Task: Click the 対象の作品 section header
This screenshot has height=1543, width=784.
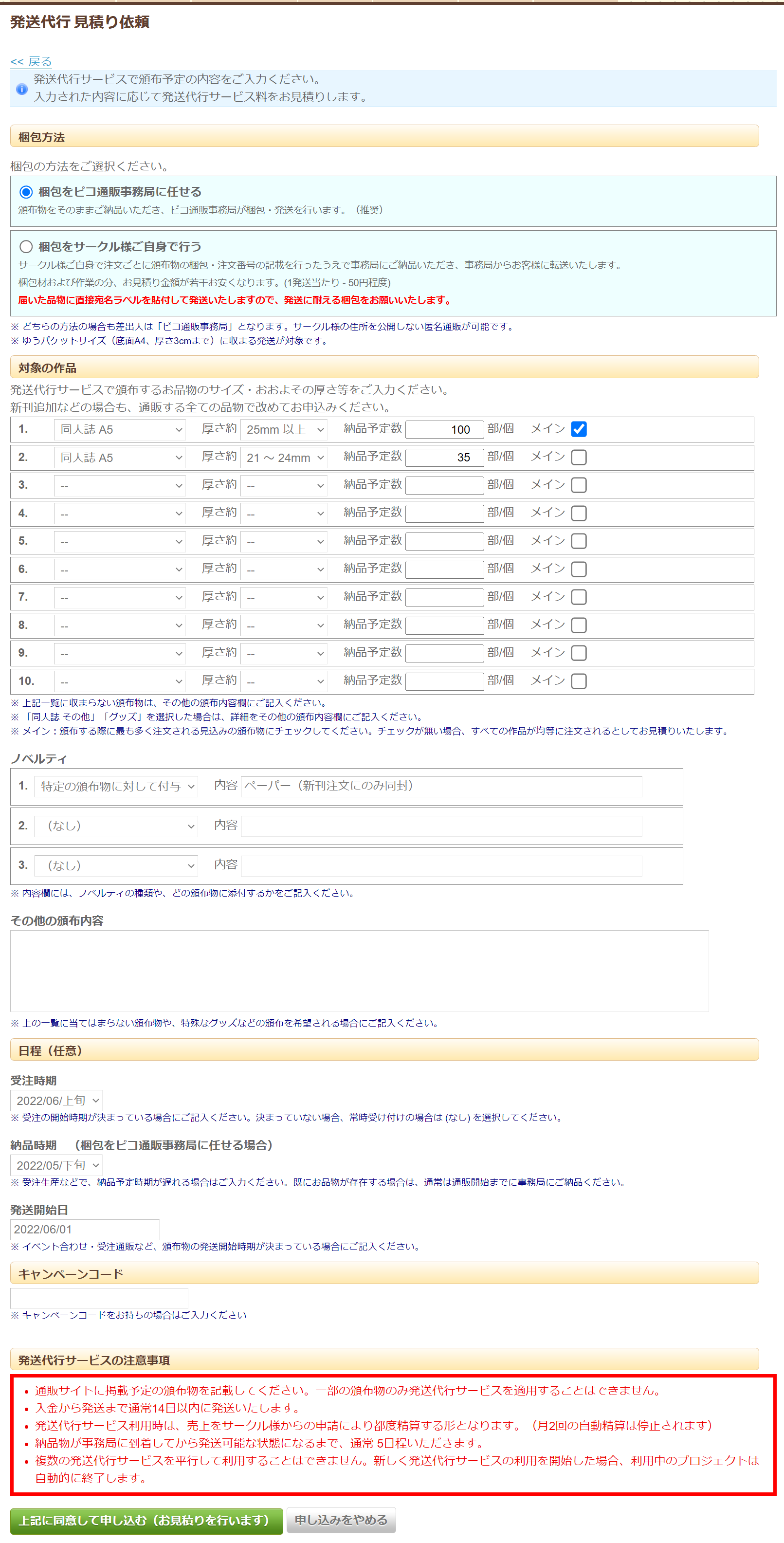Action: click(x=384, y=367)
